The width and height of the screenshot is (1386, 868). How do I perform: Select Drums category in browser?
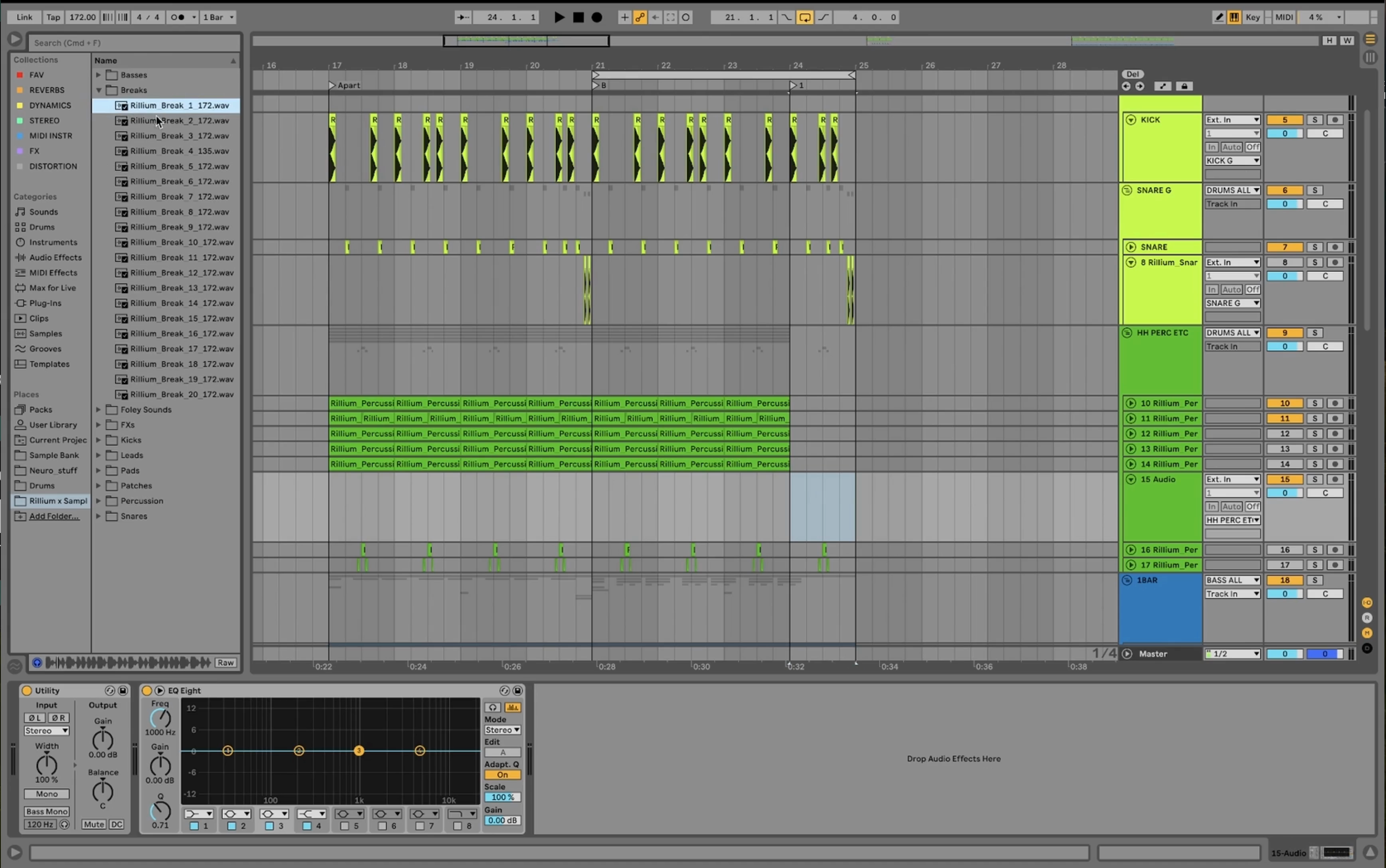[42, 227]
